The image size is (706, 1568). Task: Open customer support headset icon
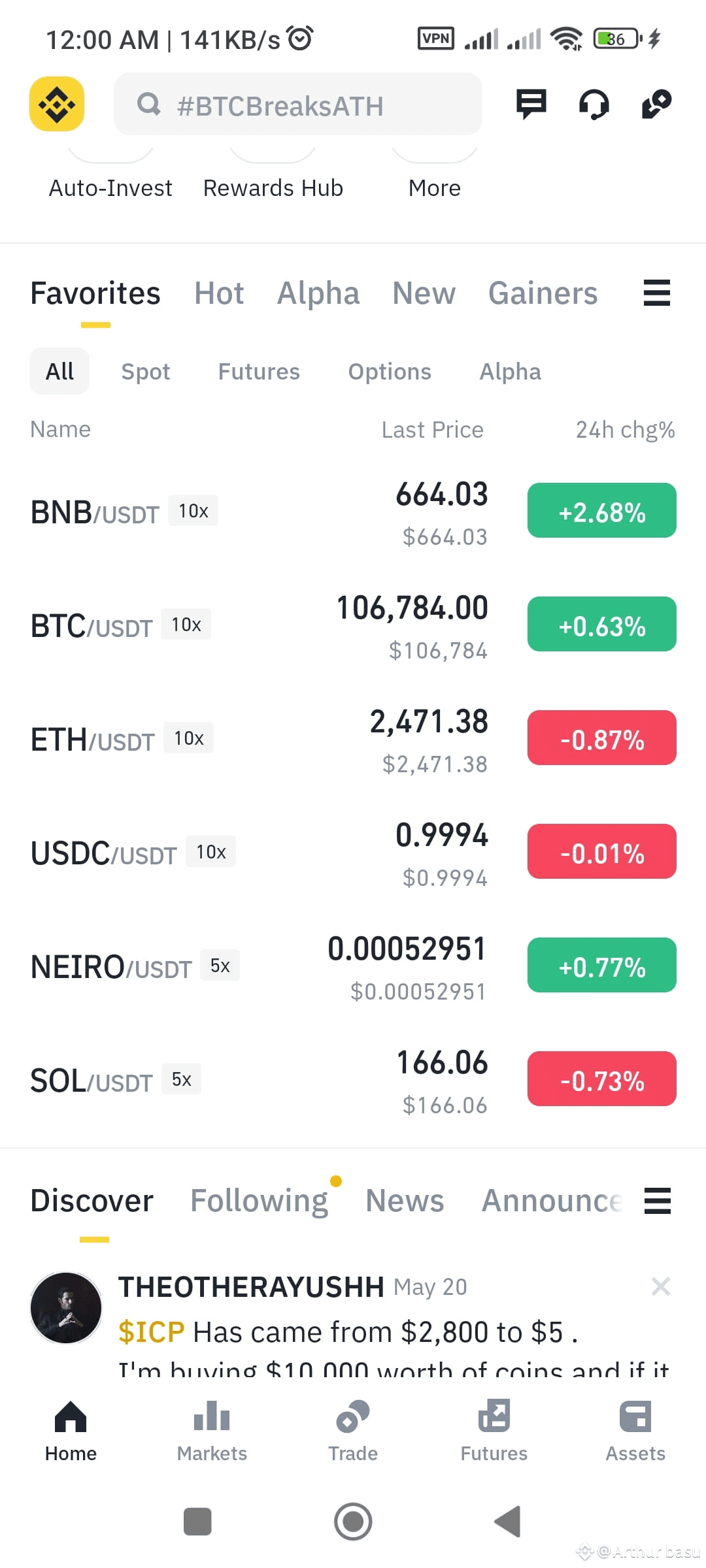coord(594,105)
